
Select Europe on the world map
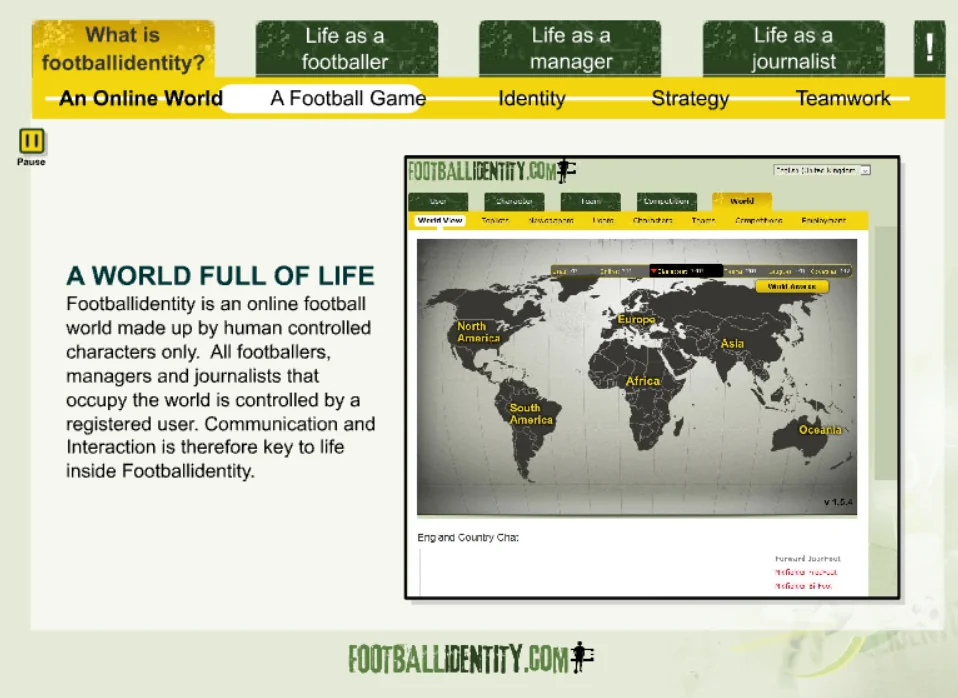636,320
